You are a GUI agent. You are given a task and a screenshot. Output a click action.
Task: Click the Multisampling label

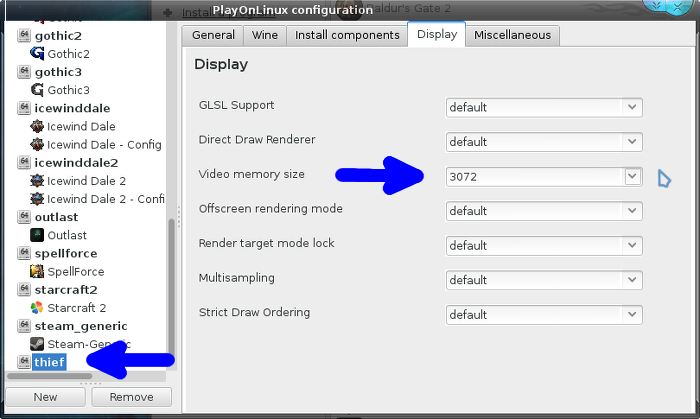(x=237, y=278)
